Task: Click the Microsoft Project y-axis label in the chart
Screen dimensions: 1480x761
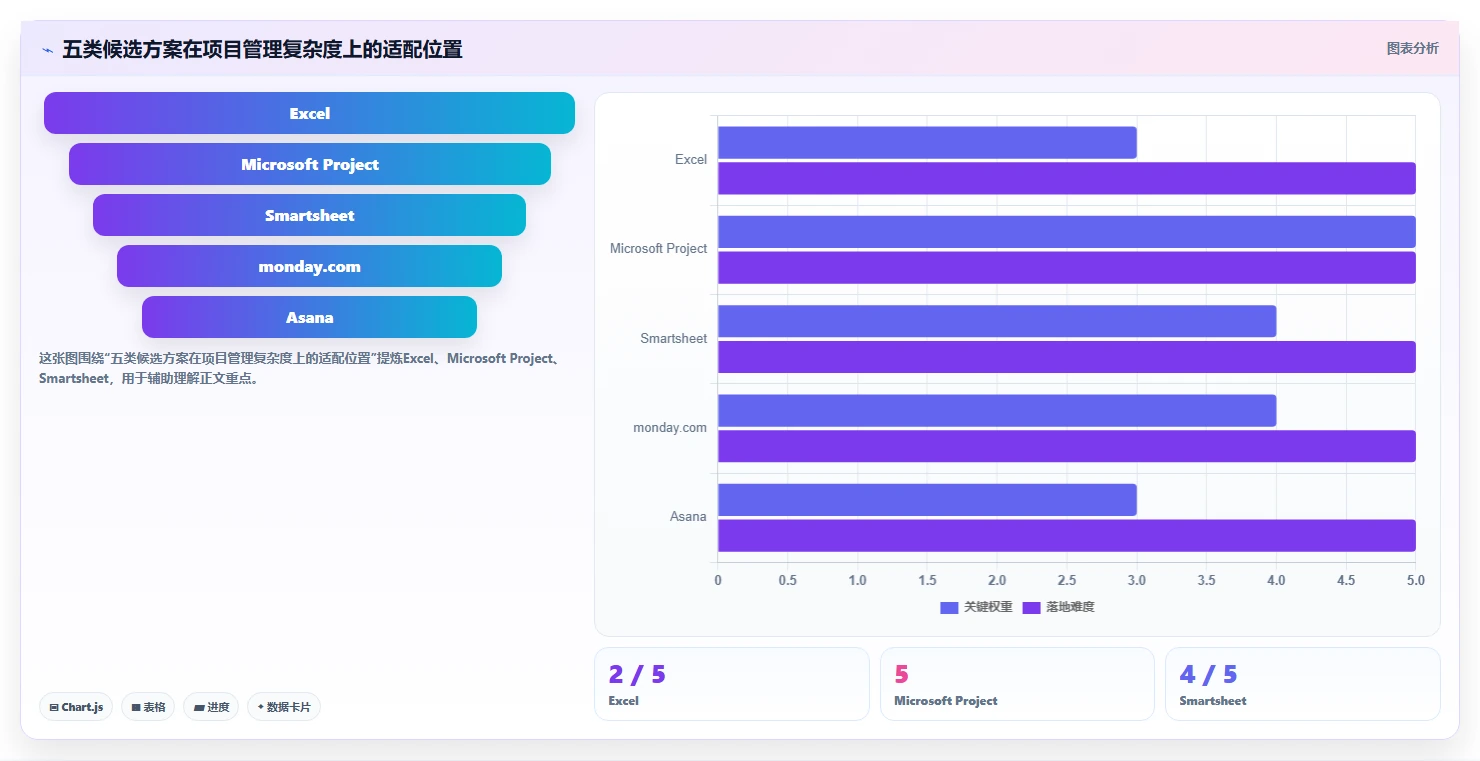Action: tap(658, 249)
